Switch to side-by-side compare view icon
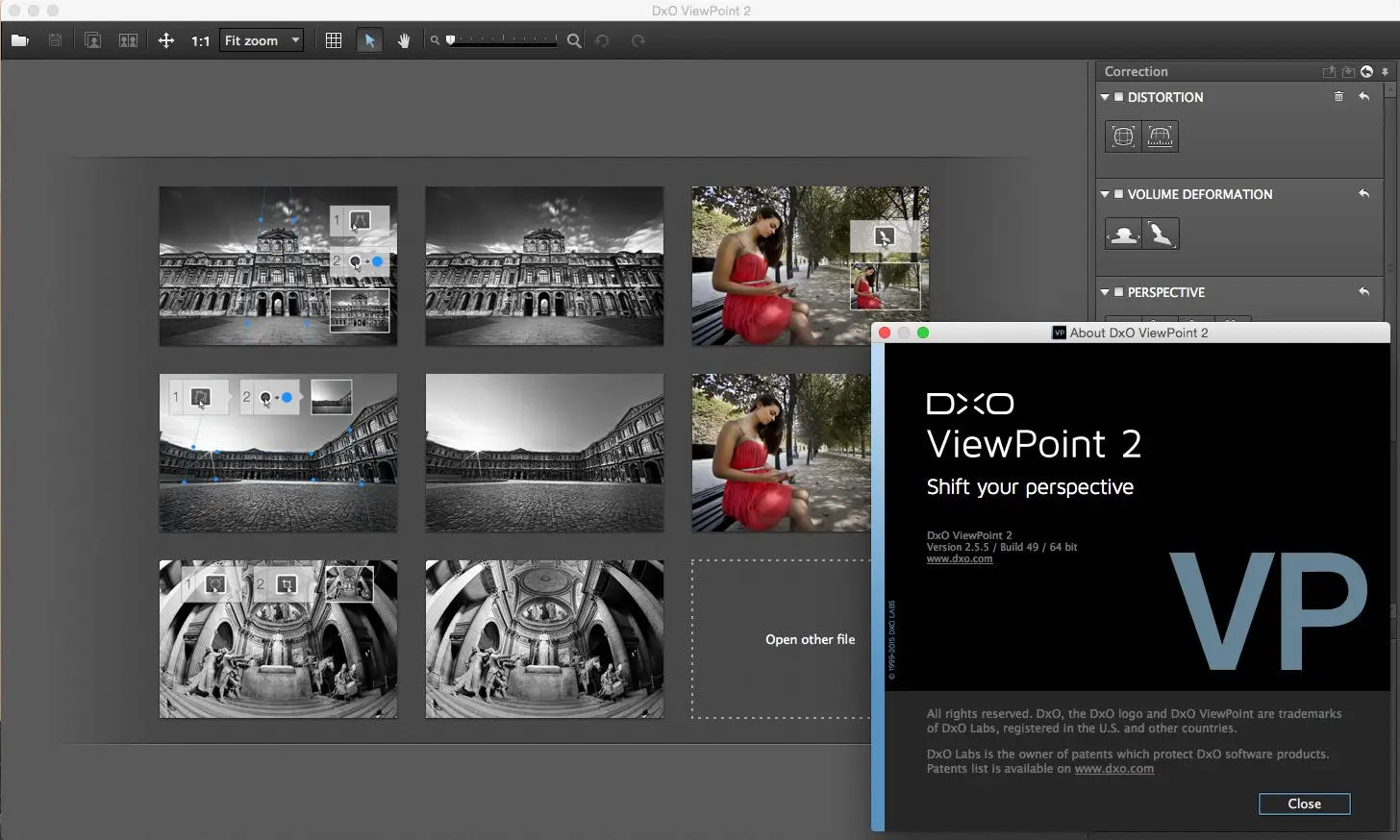1400x840 pixels. pos(128,40)
